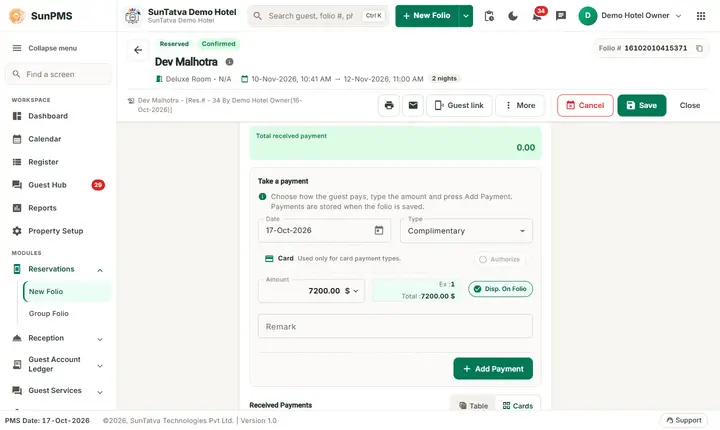Switch received payments to Table view
This screenshot has width=720, height=430.
pos(473,406)
